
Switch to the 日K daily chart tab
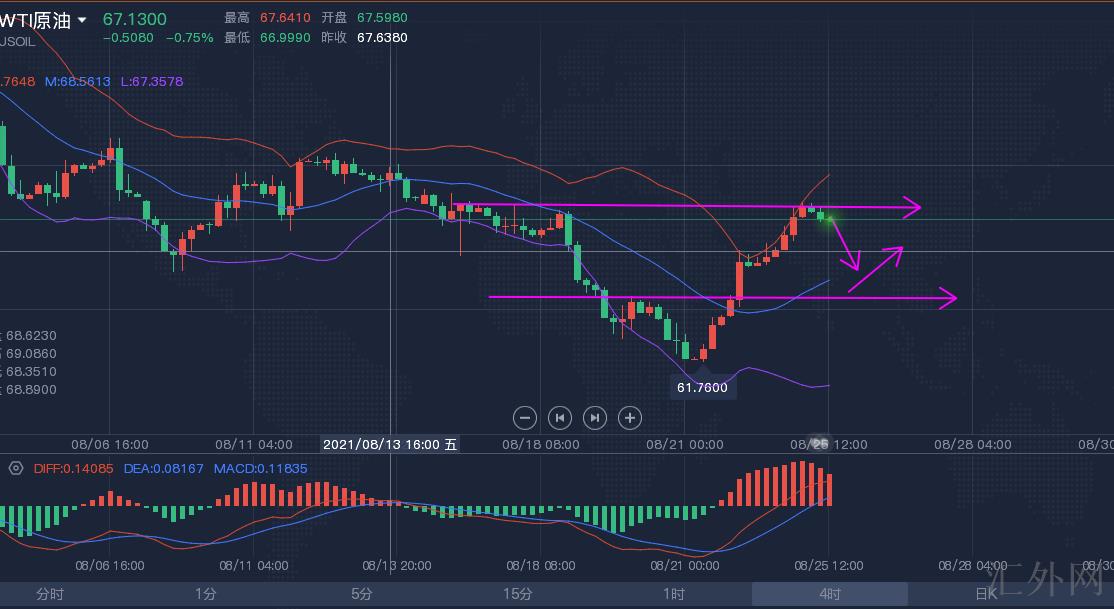986,593
